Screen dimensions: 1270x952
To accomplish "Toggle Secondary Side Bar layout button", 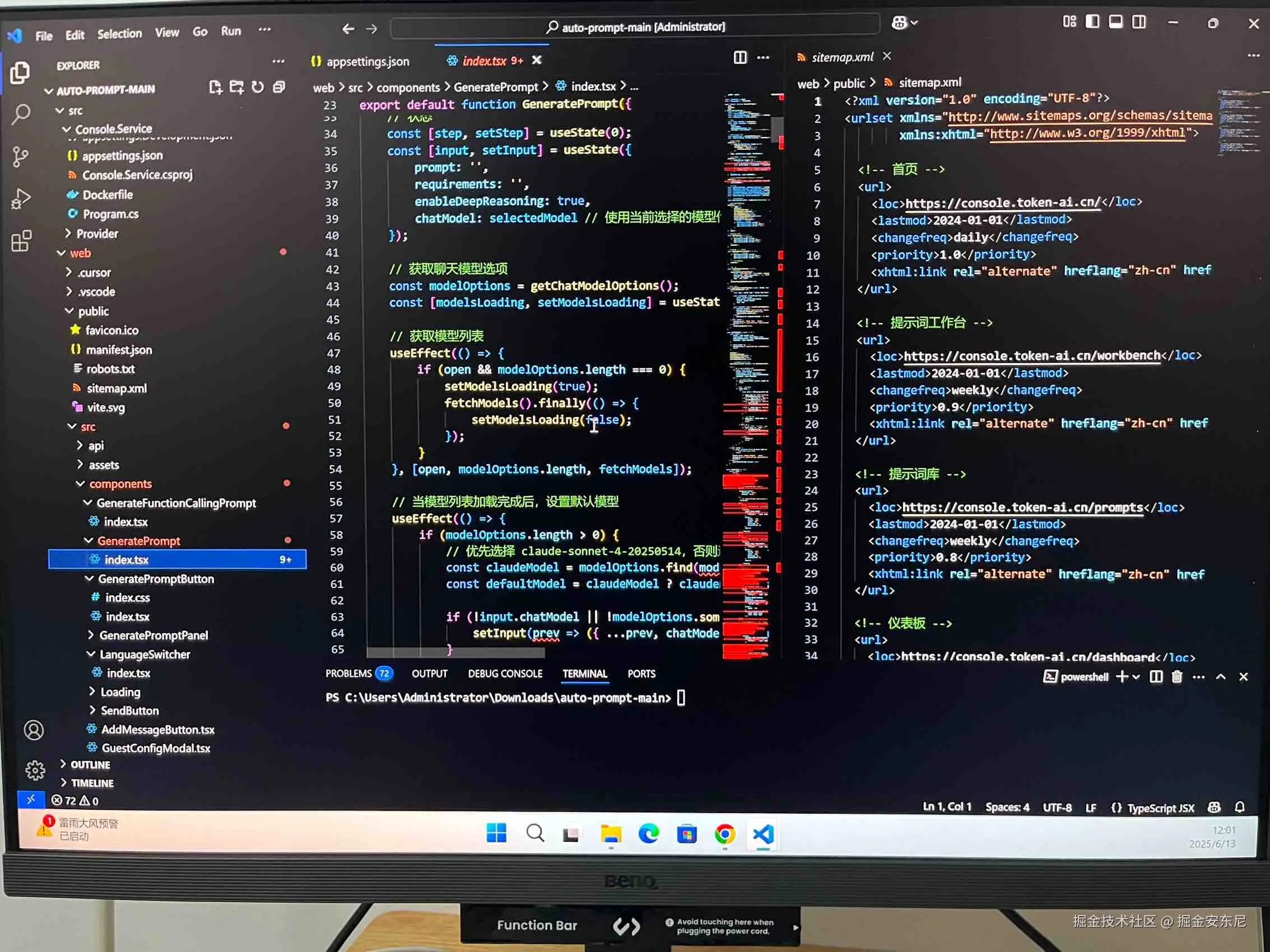I will coord(1139,22).
